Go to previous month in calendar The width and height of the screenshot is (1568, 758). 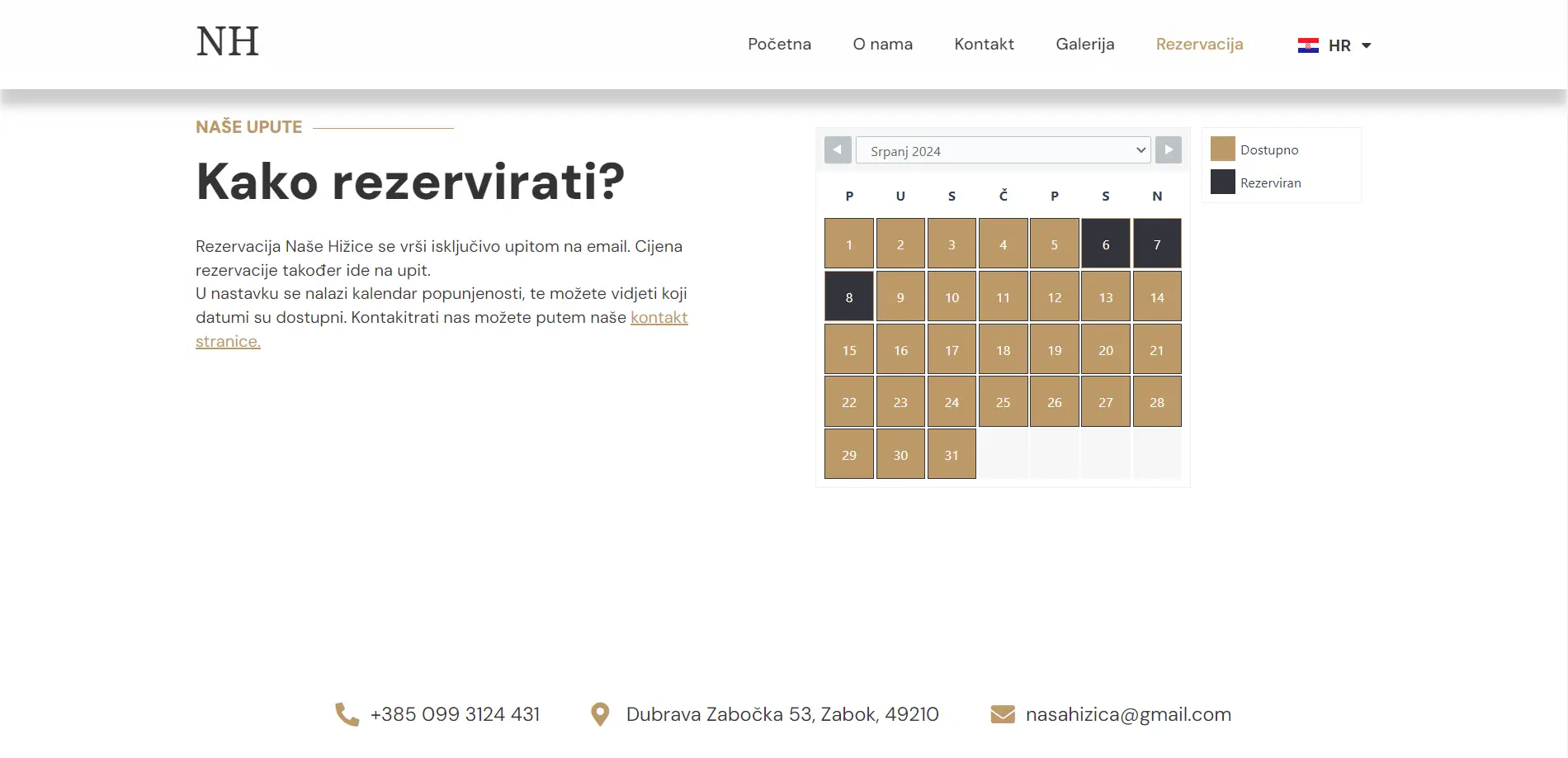pyautogui.click(x=838, y=150)
